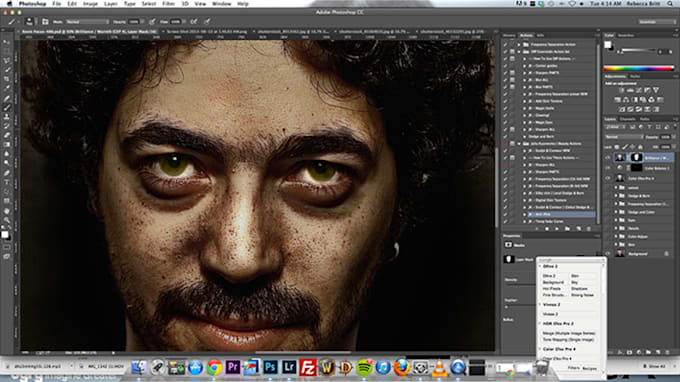Select the Eraser tool
The width and height of the screenshot is (680, 382).
click(7, 135)
